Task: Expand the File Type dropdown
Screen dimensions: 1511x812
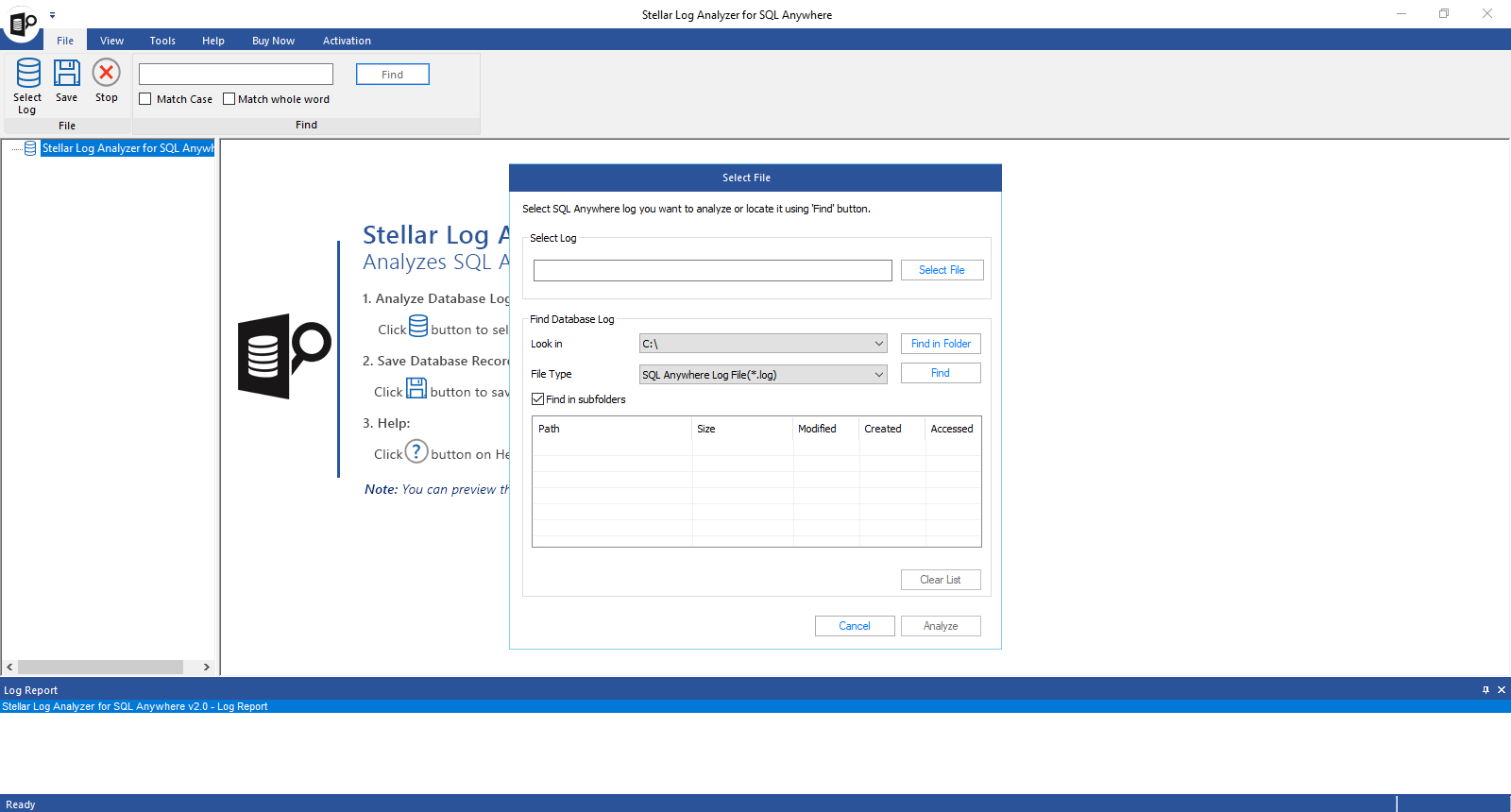Action: [x=878, y=375]
